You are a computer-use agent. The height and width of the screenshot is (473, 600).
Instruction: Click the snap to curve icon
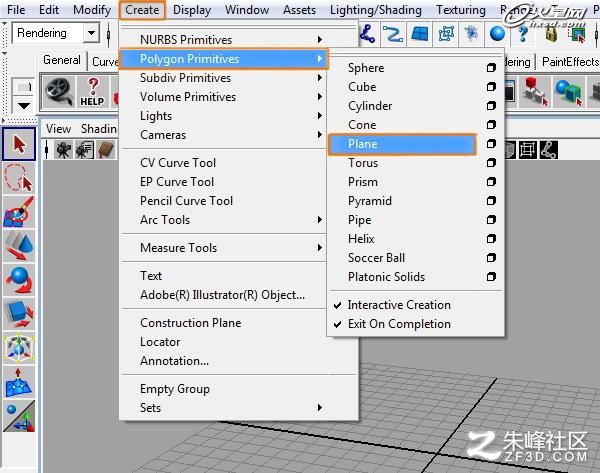tap(393, 34)
